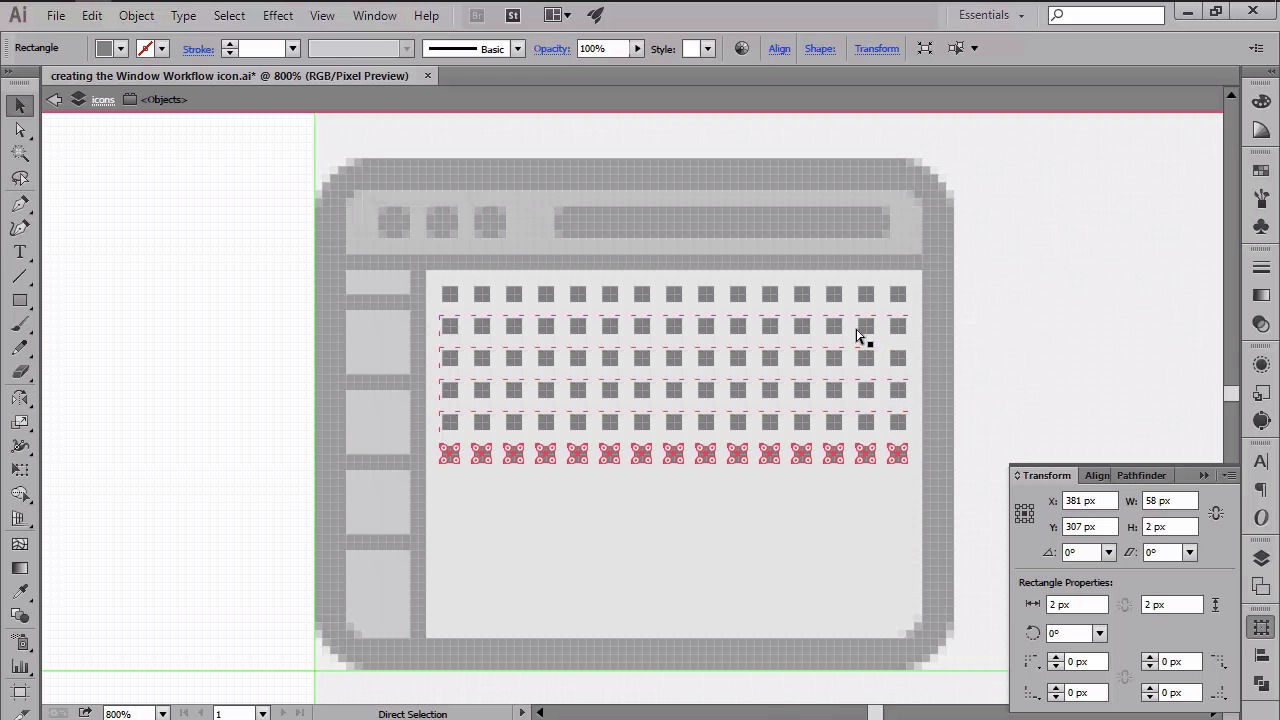
Task: Select the Eyedropper tool
Action: click(20, 592)
